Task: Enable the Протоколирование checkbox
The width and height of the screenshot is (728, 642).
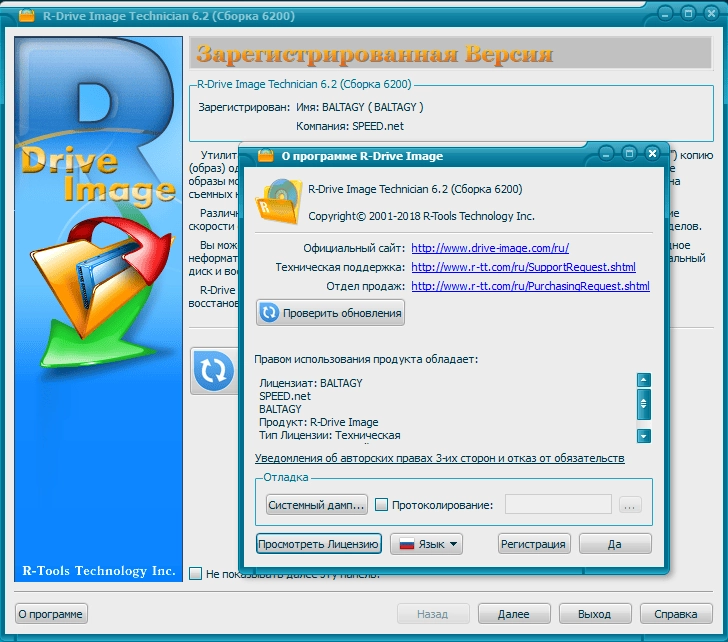Action: pos(381,505)
